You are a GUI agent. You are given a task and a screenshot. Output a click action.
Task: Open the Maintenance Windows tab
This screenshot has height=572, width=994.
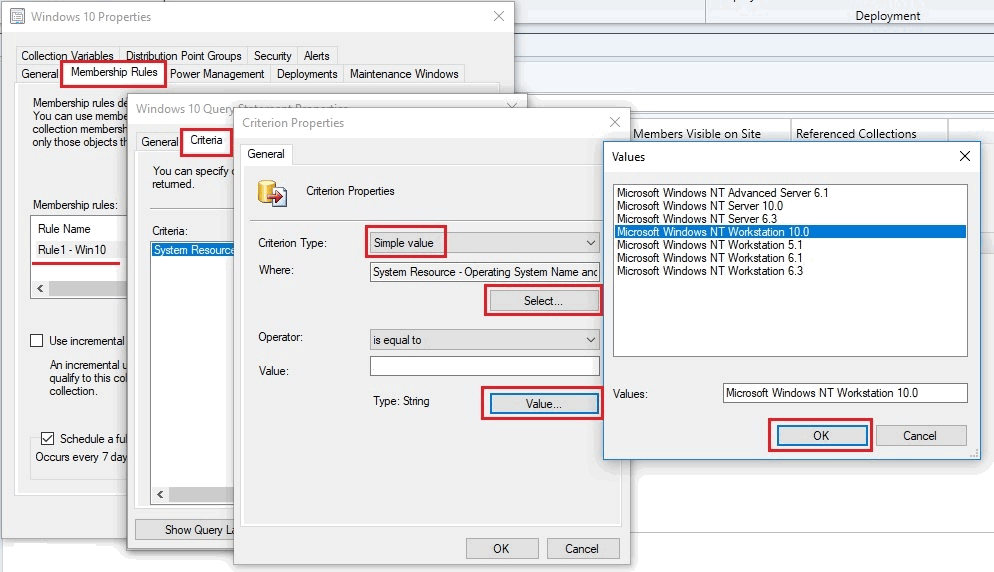[404, 74]
